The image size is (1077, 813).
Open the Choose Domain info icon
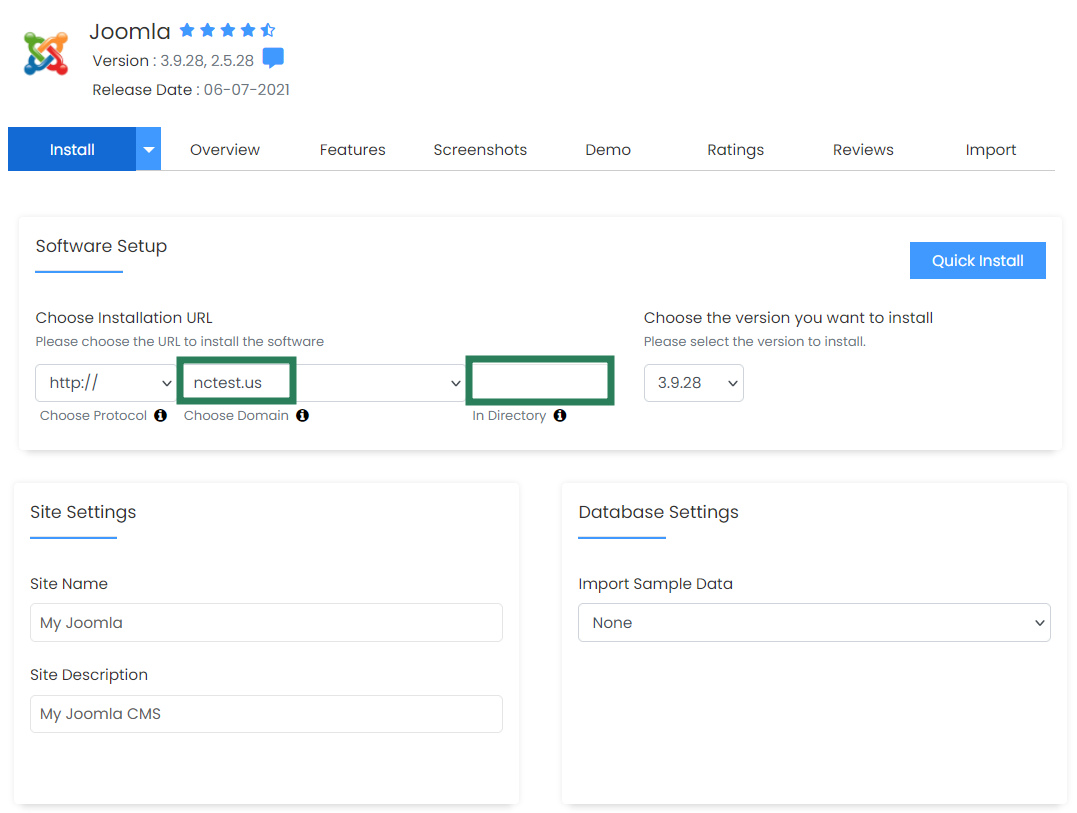[x=302, y=415]
